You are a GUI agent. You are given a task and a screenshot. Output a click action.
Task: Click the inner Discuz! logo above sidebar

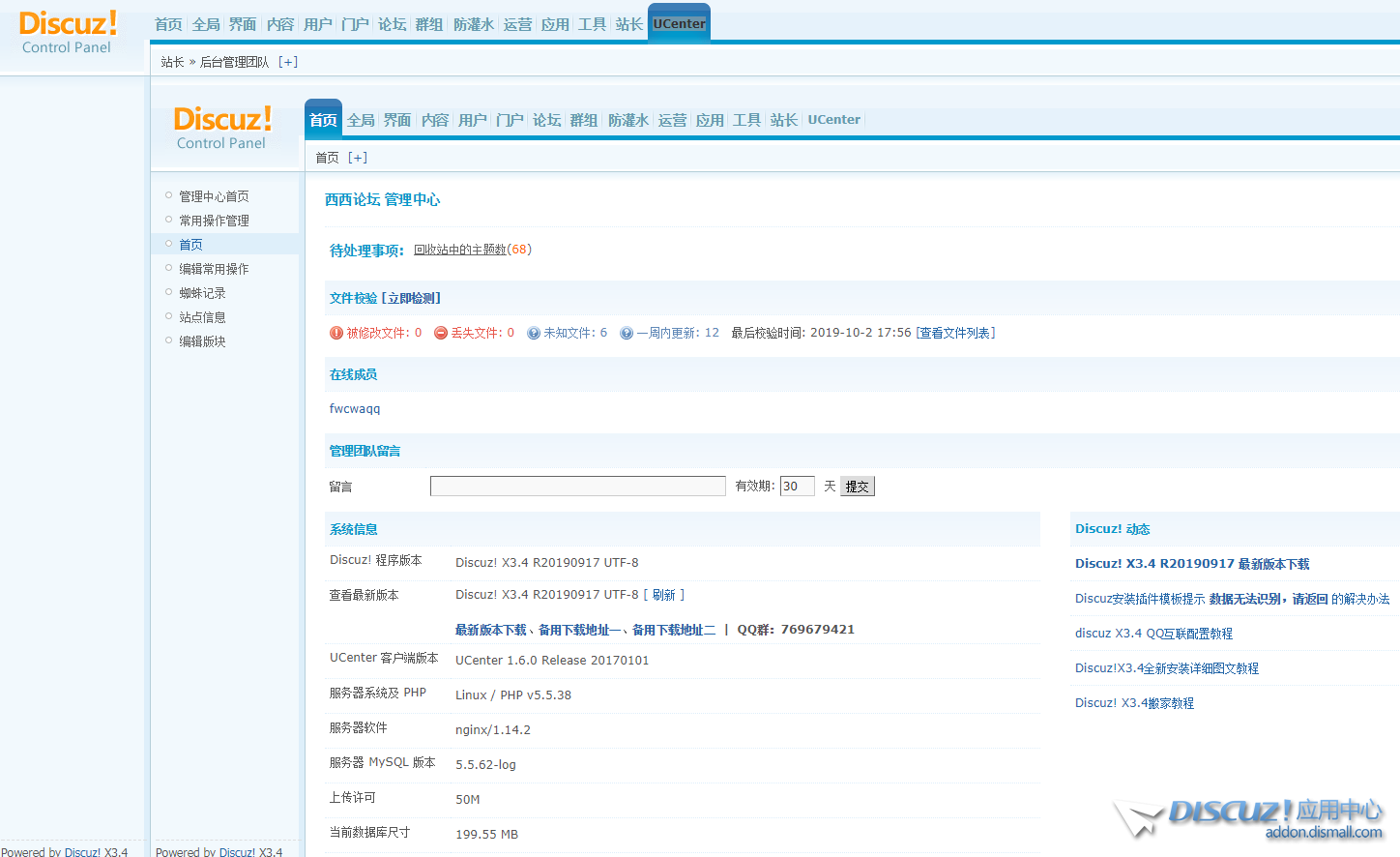222,128
